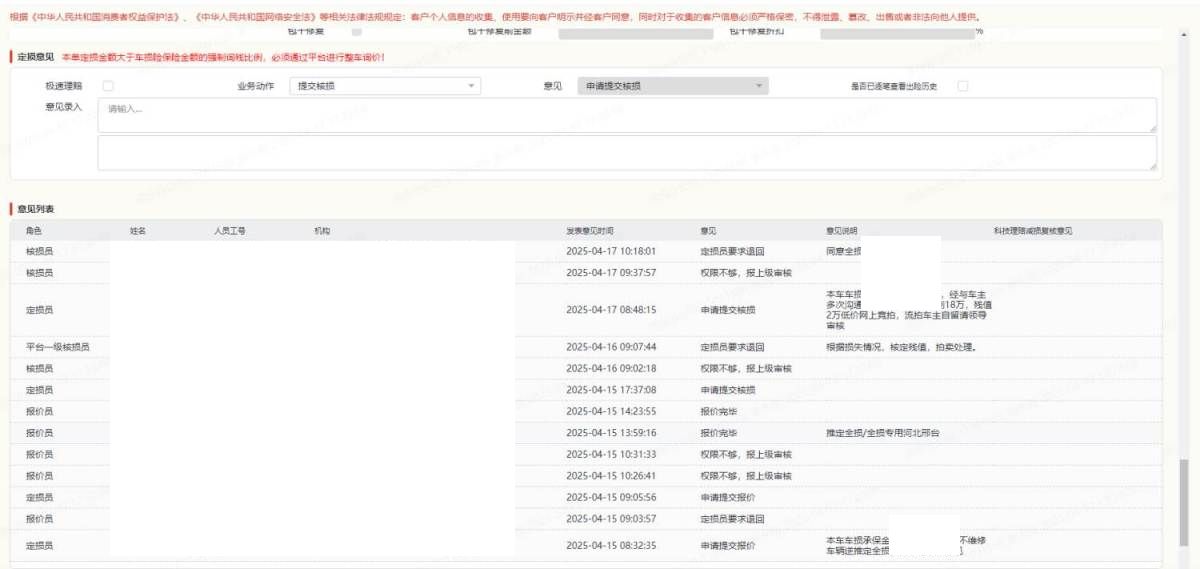Click the 人员工号 column header

point(229,231)
